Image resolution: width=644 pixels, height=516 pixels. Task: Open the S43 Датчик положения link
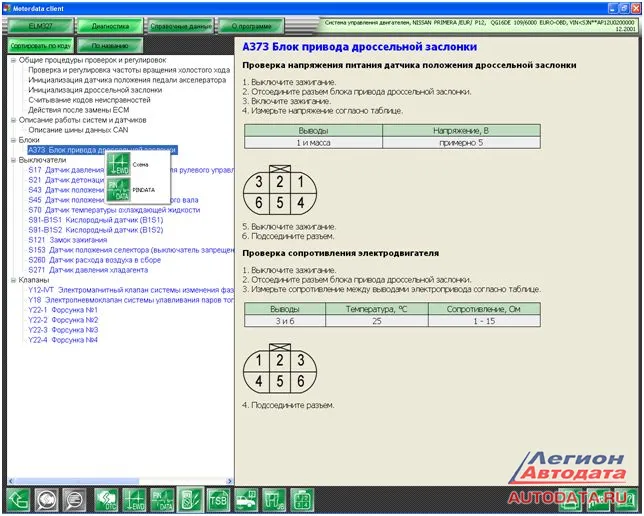[66, 190]
